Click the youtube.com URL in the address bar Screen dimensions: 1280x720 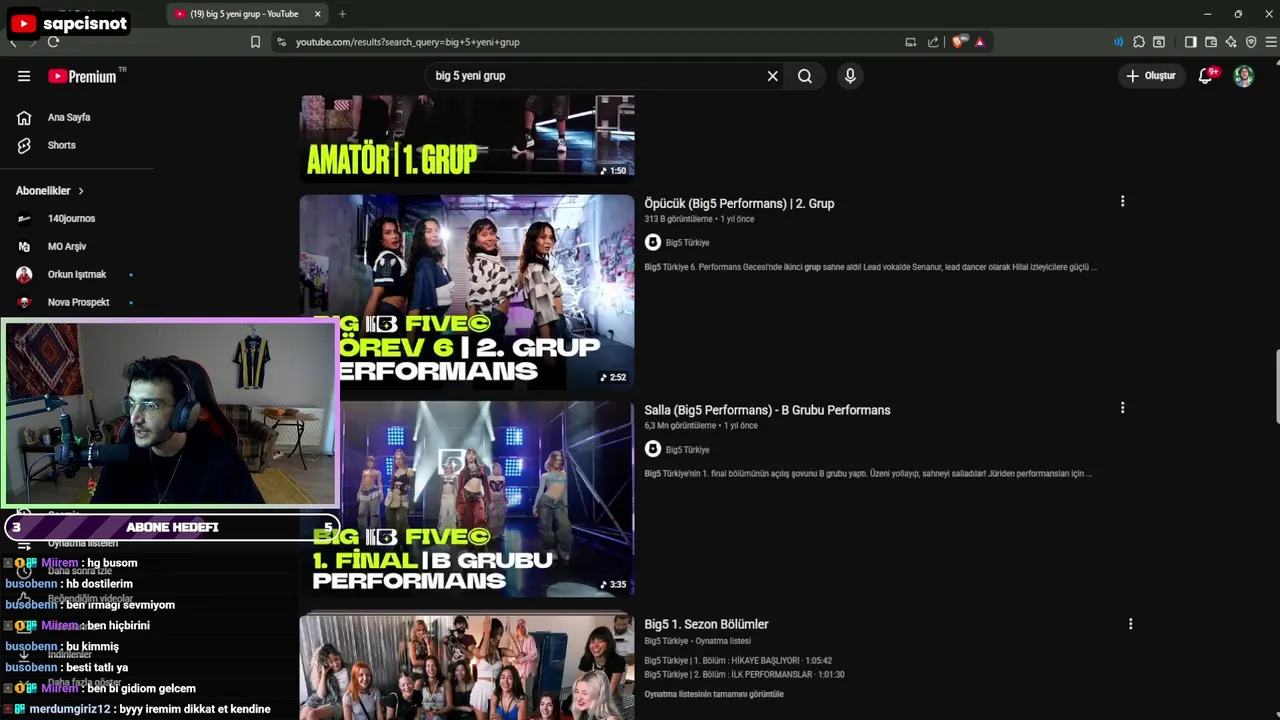(x=407, y=42)
